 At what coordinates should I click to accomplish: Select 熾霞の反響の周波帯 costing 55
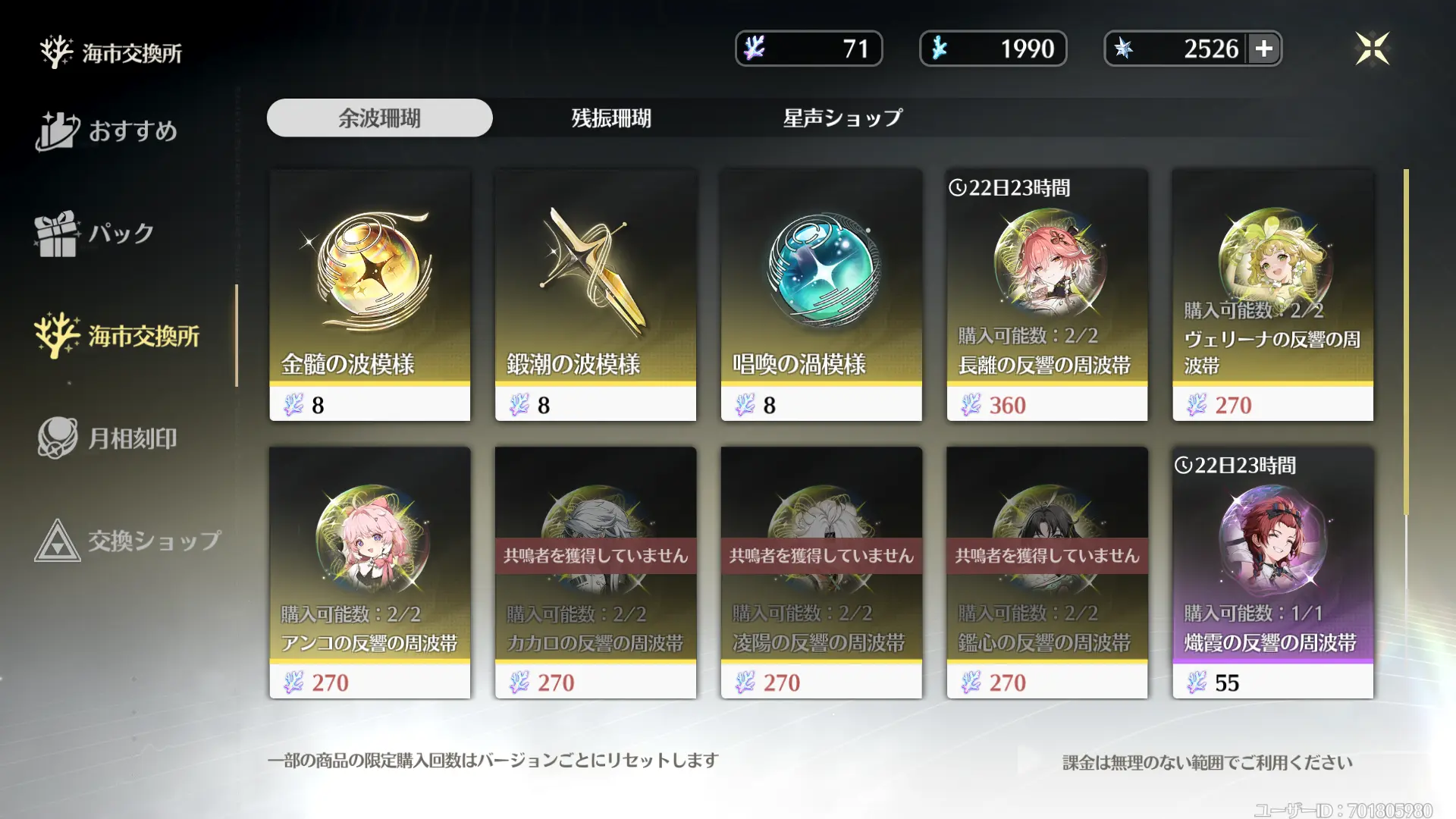1272,573
